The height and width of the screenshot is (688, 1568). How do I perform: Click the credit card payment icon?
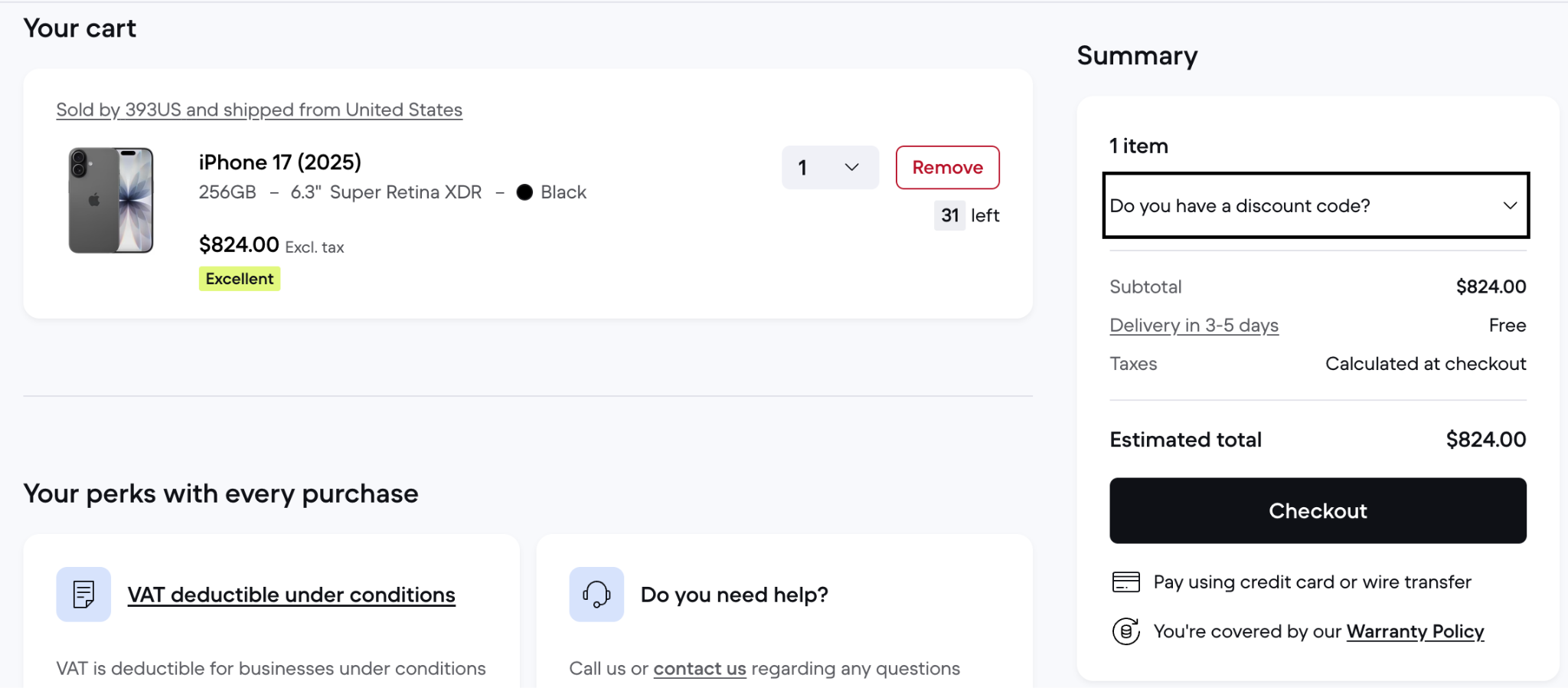[1125, 582]
